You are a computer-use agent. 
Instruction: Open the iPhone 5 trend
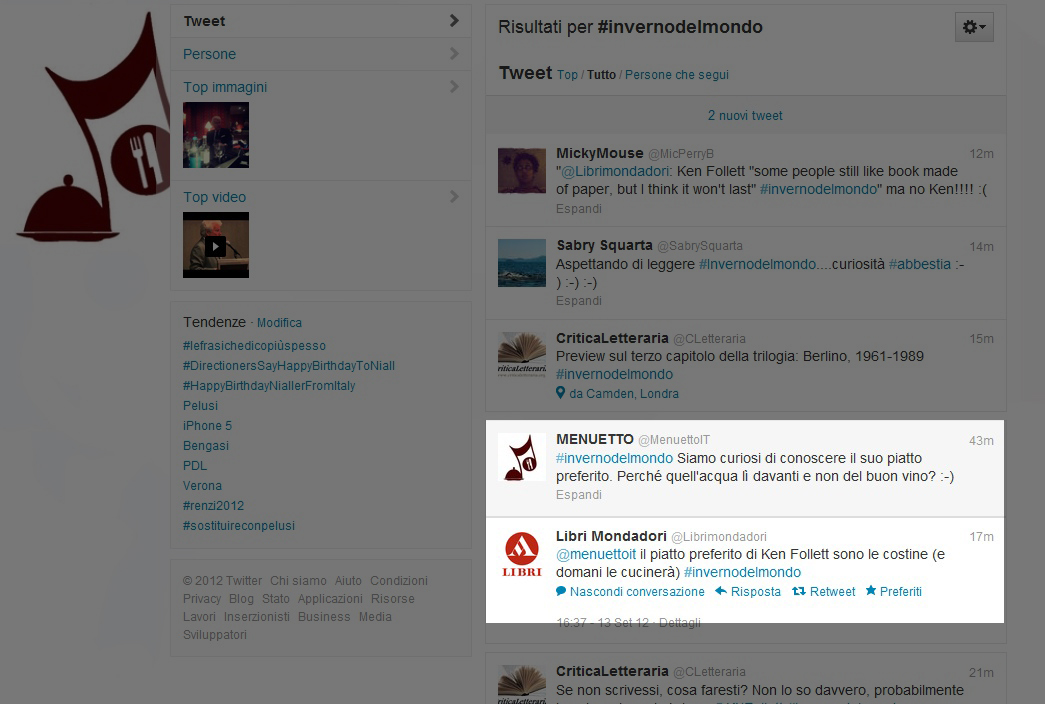[x=207, y=426]
